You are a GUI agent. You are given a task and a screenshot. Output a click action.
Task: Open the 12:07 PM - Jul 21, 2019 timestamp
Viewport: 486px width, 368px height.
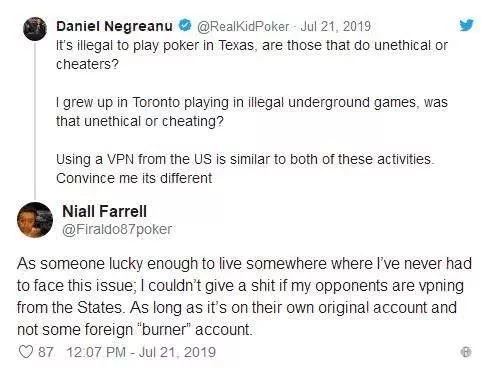tap(141, 352)
